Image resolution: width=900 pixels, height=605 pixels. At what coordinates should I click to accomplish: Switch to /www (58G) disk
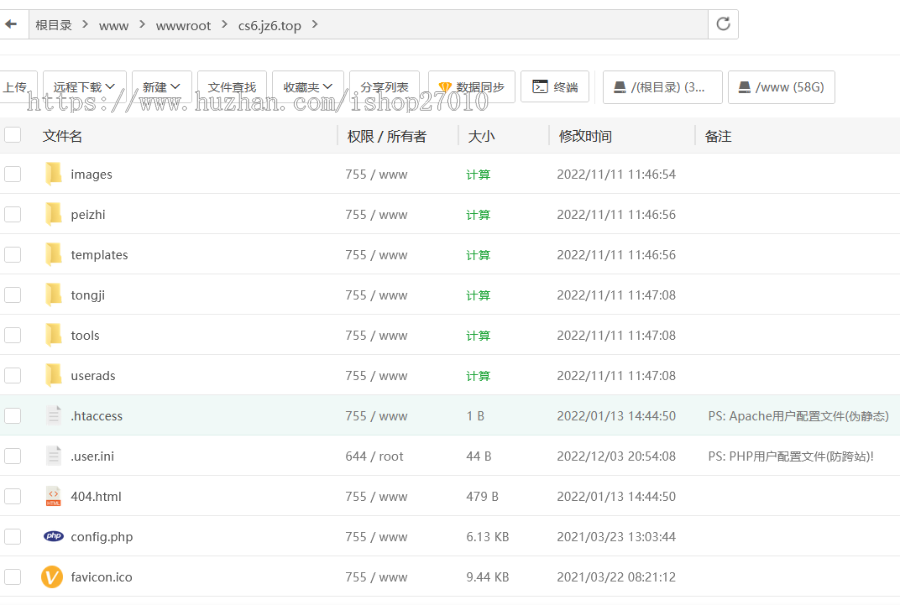781,87
